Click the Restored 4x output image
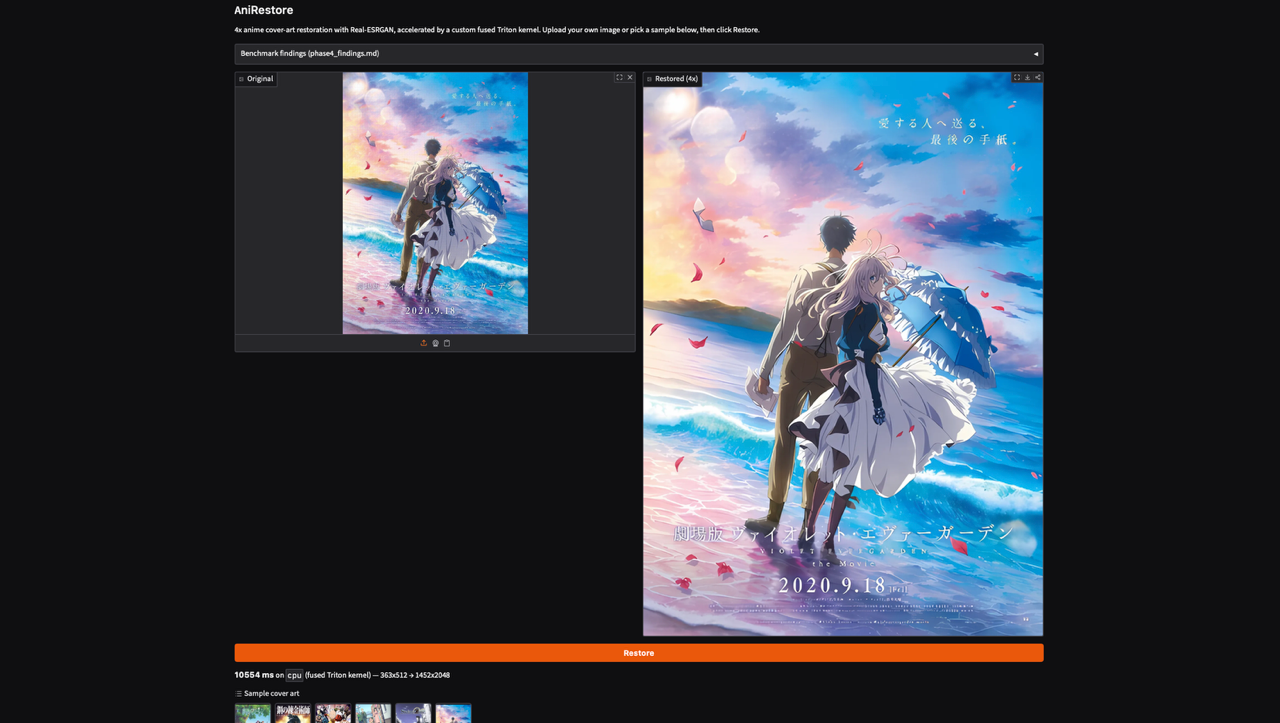 pyautogui.click(x=843, y=354)
